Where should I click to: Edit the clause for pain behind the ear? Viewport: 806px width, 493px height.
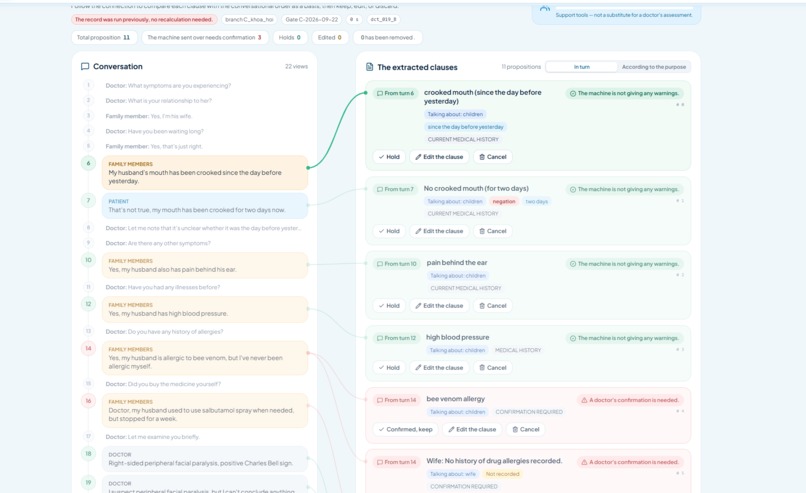click(439, 305)
